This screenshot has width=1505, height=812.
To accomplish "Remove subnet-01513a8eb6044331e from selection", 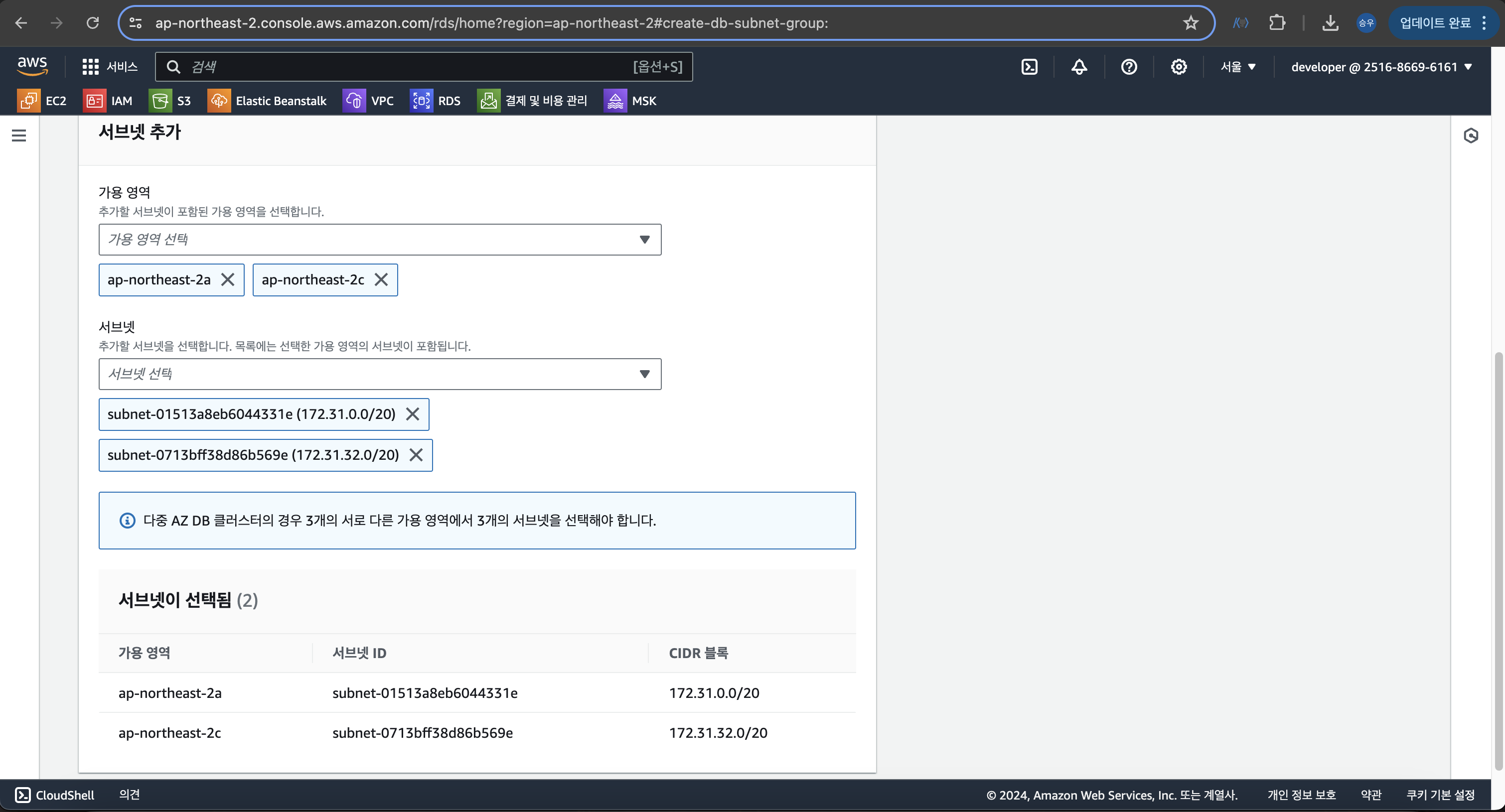I will (x=413, y=414).
